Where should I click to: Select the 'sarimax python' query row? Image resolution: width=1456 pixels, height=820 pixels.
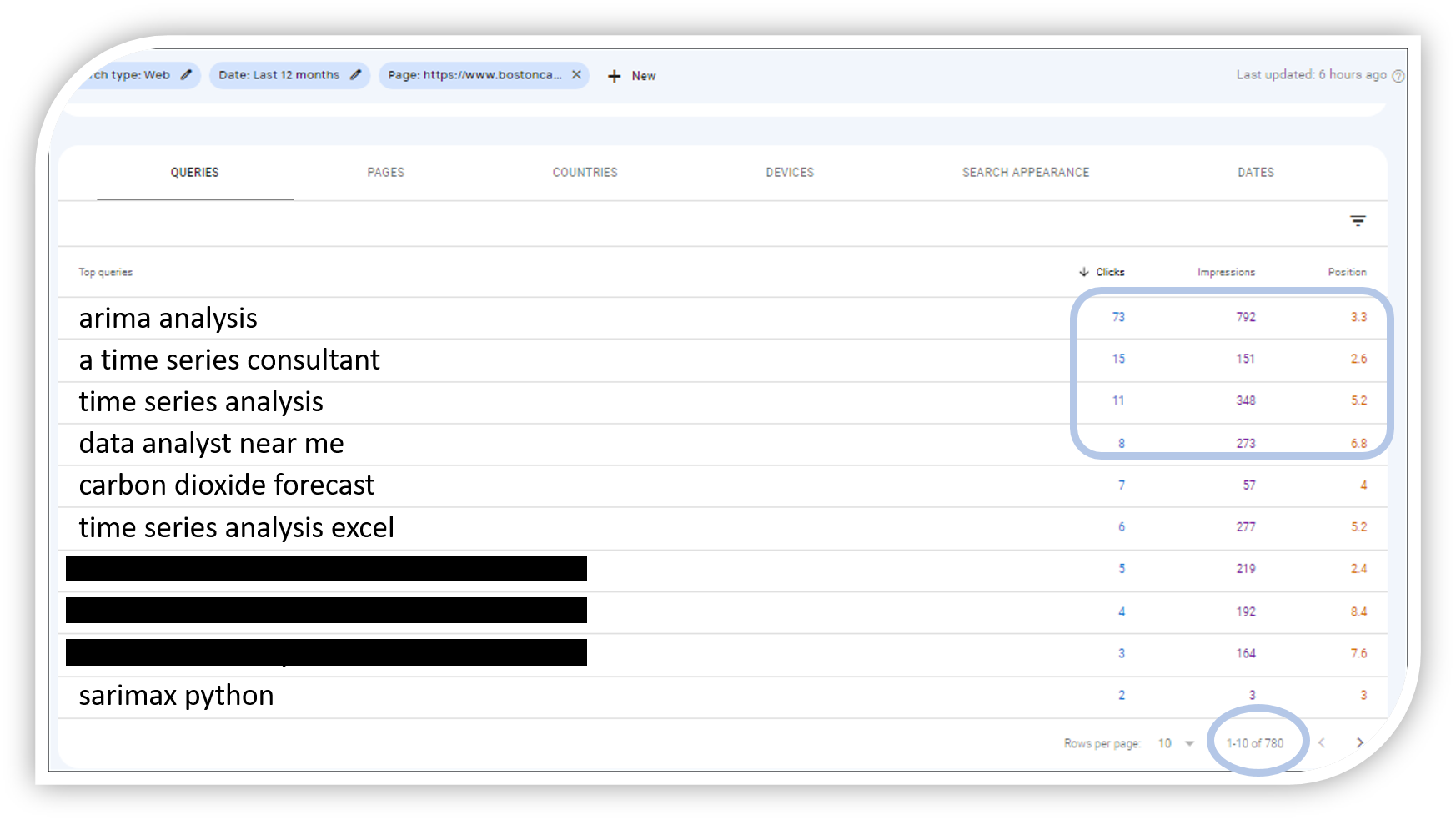[723, 697]
